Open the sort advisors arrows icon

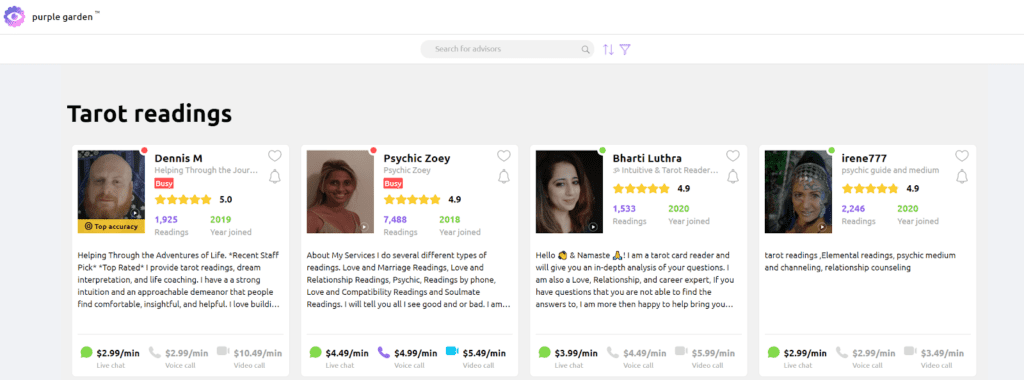click(608, 50)
